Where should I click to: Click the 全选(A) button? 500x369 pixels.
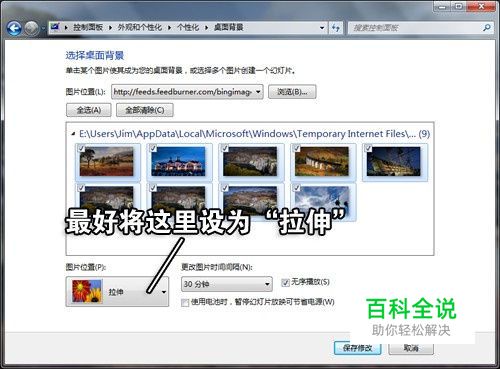pyautogui.click(x=89, y=110)
